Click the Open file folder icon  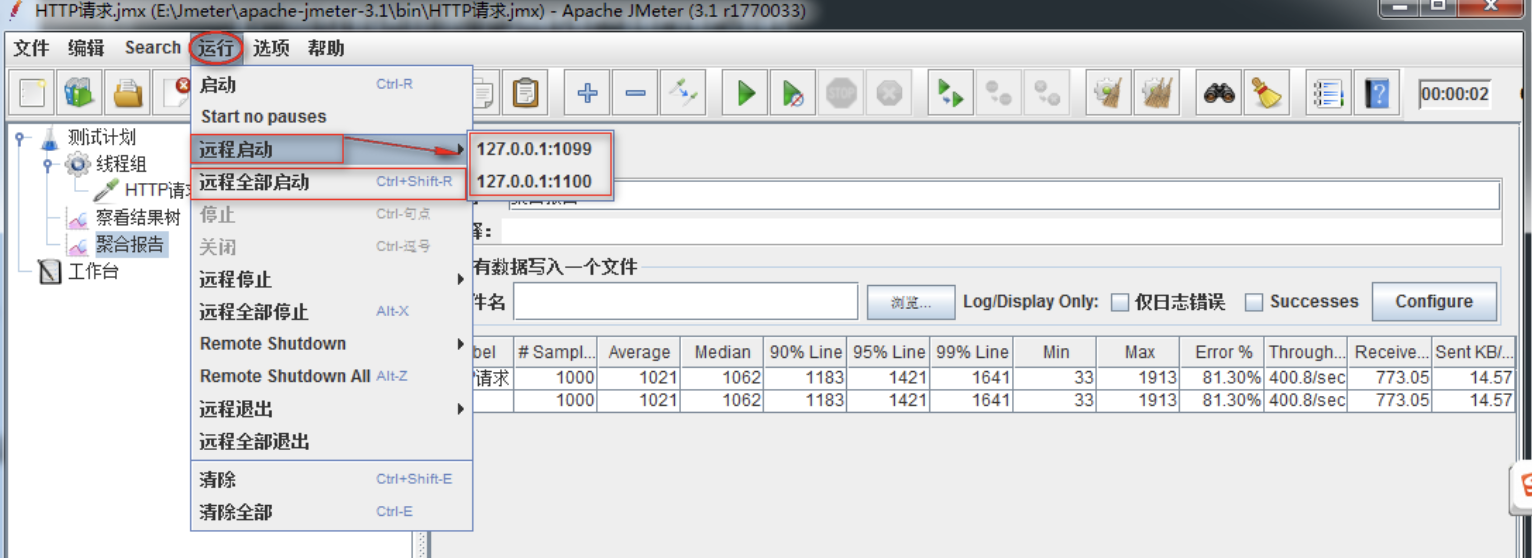click(128, 94)
